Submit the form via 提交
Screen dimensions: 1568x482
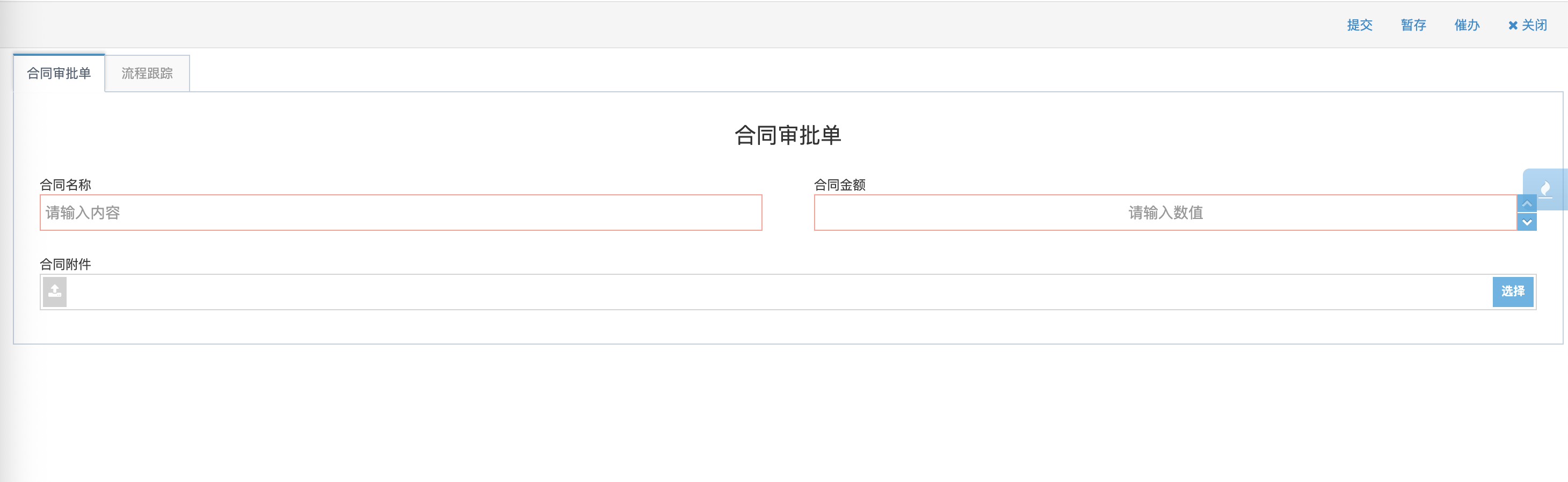click(1359, 25)
